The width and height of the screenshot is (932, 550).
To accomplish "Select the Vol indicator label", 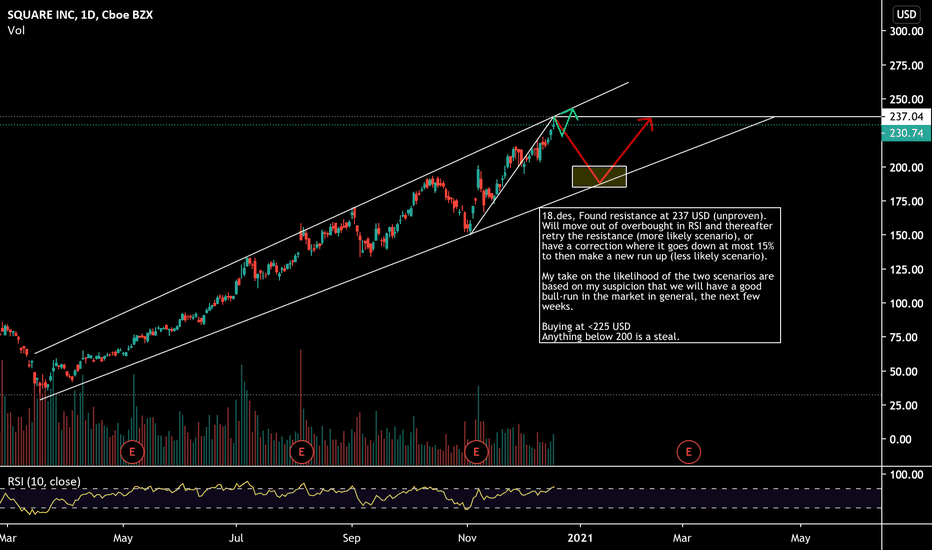I will (x=16, y=30).
